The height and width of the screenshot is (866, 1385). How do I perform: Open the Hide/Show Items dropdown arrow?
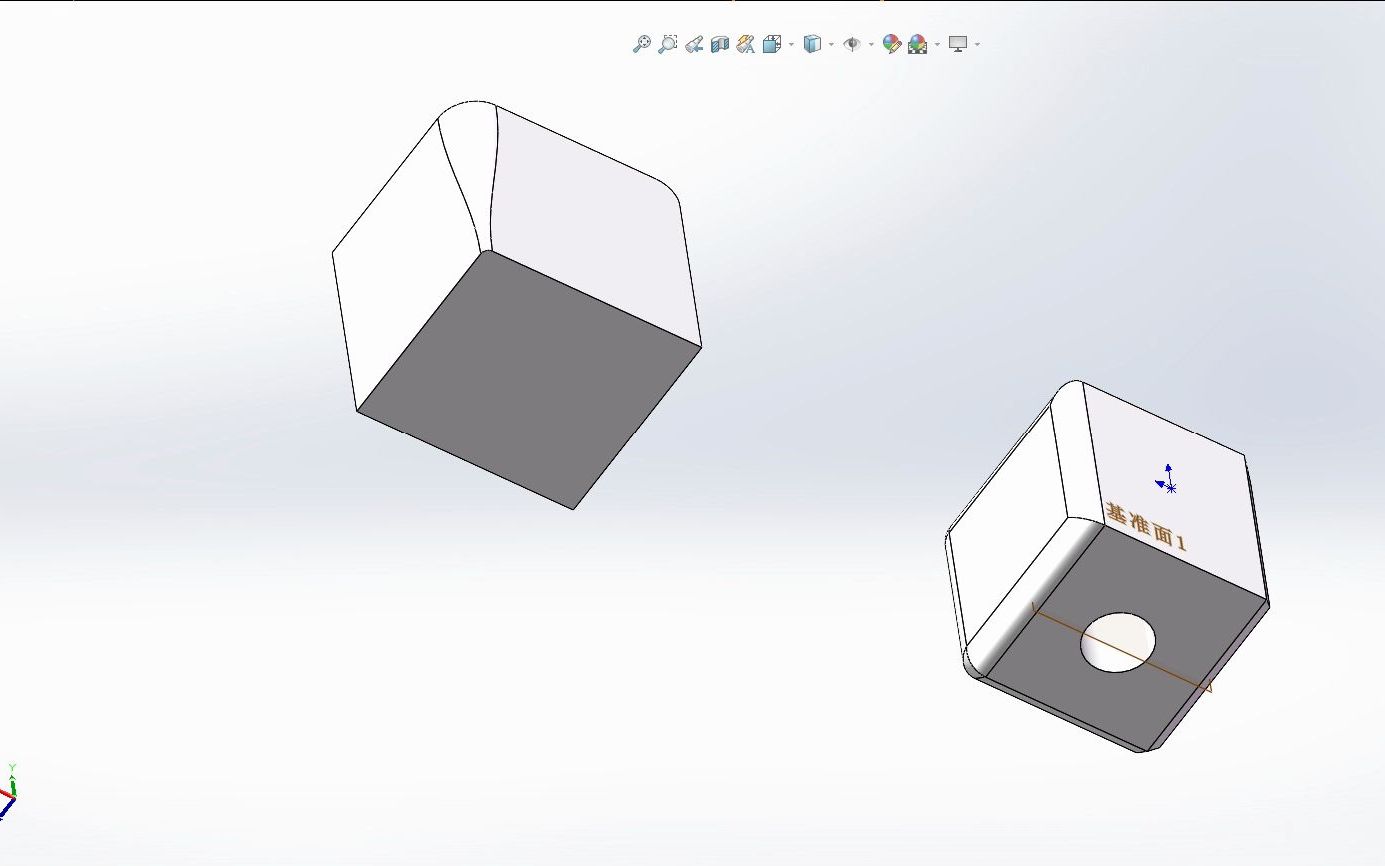point(870,44)
